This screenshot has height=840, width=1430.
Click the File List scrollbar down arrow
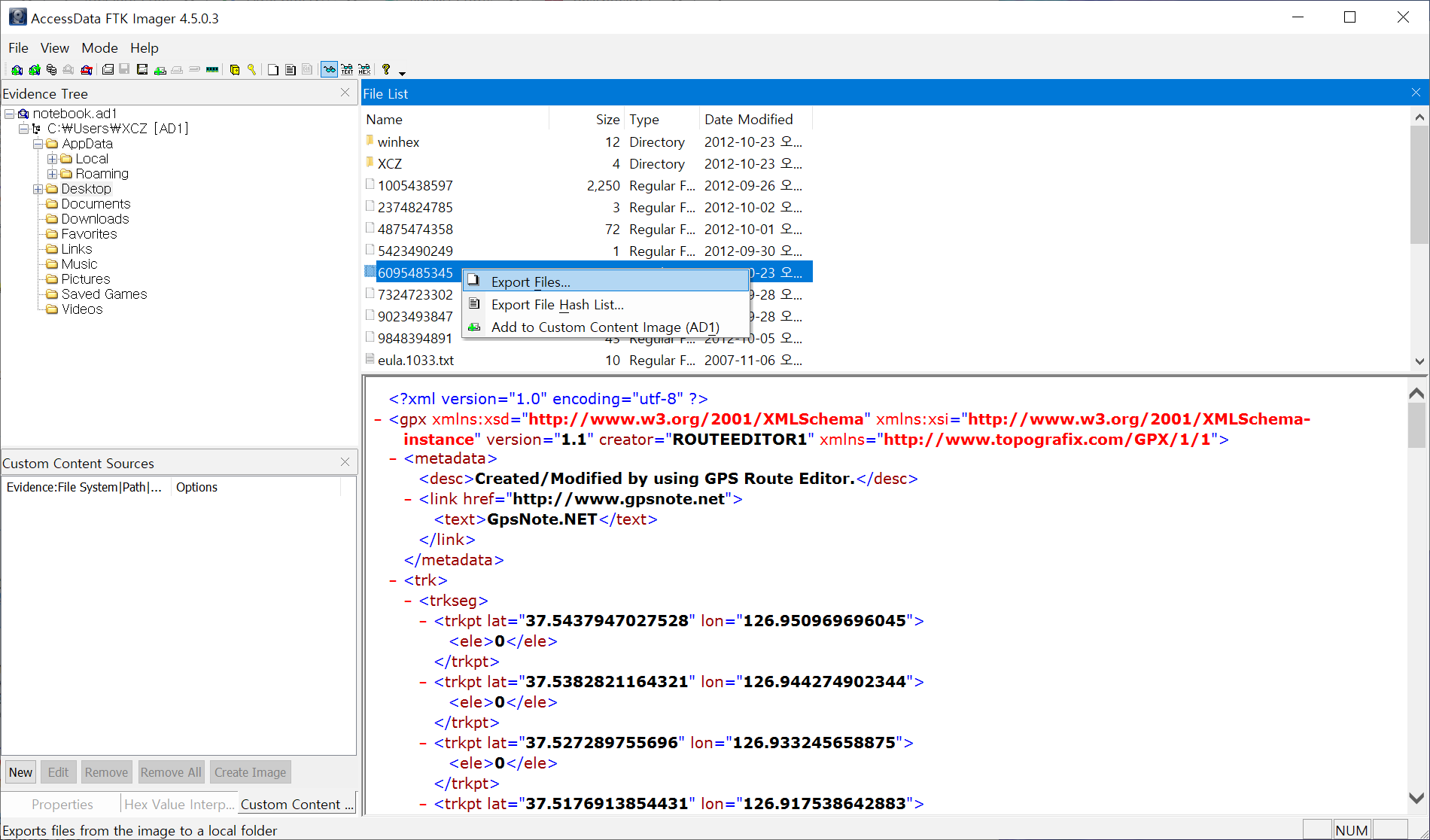[1419, 361]
